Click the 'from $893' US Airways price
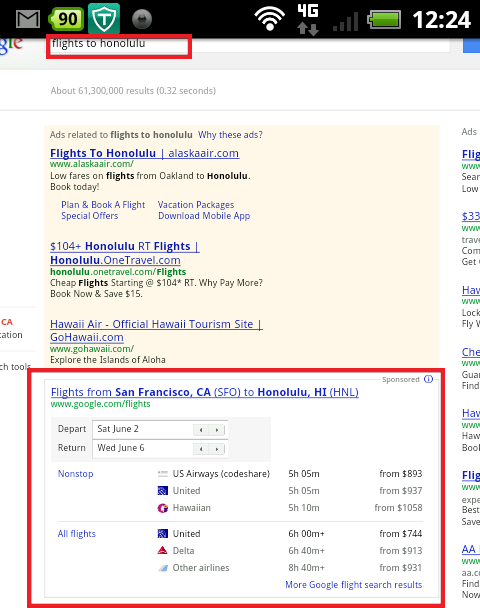 pyautogui.click(x=401, y=473)
